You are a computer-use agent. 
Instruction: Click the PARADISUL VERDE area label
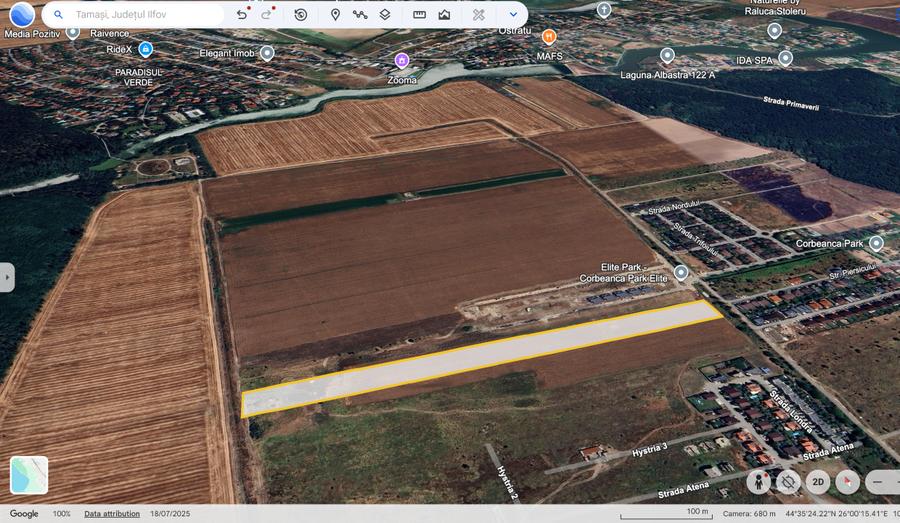pyautogui.click(x=138, y=78)
